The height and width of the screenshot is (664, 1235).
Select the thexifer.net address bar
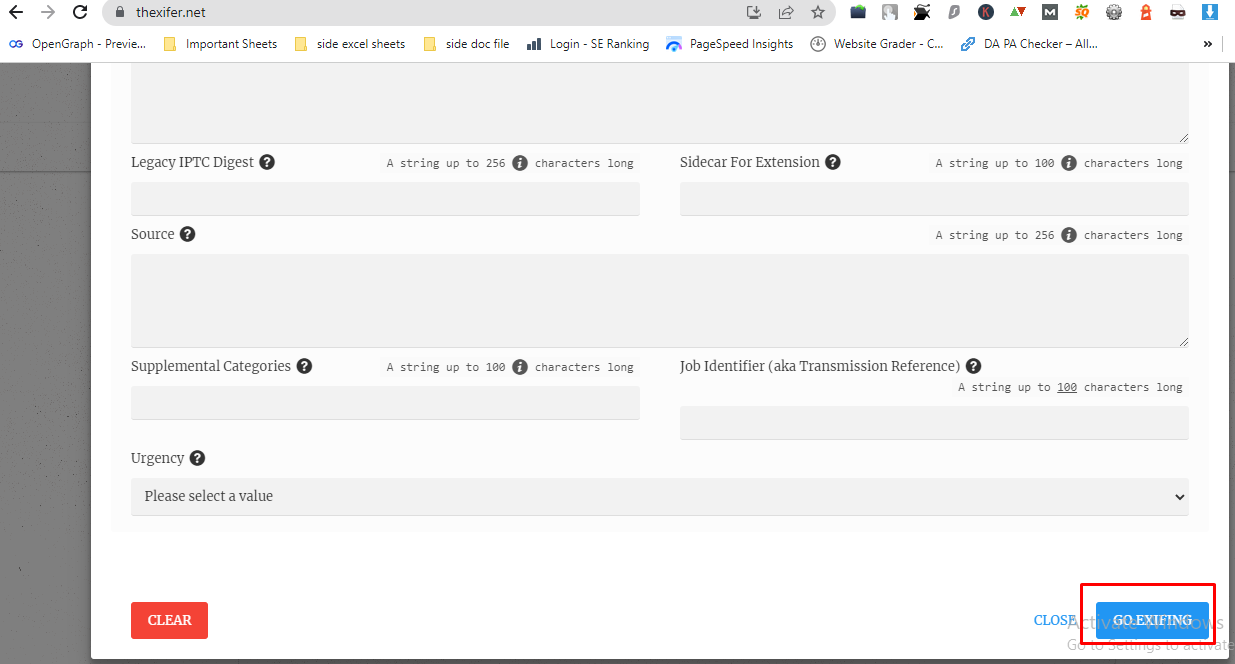[x=430, y=13]
